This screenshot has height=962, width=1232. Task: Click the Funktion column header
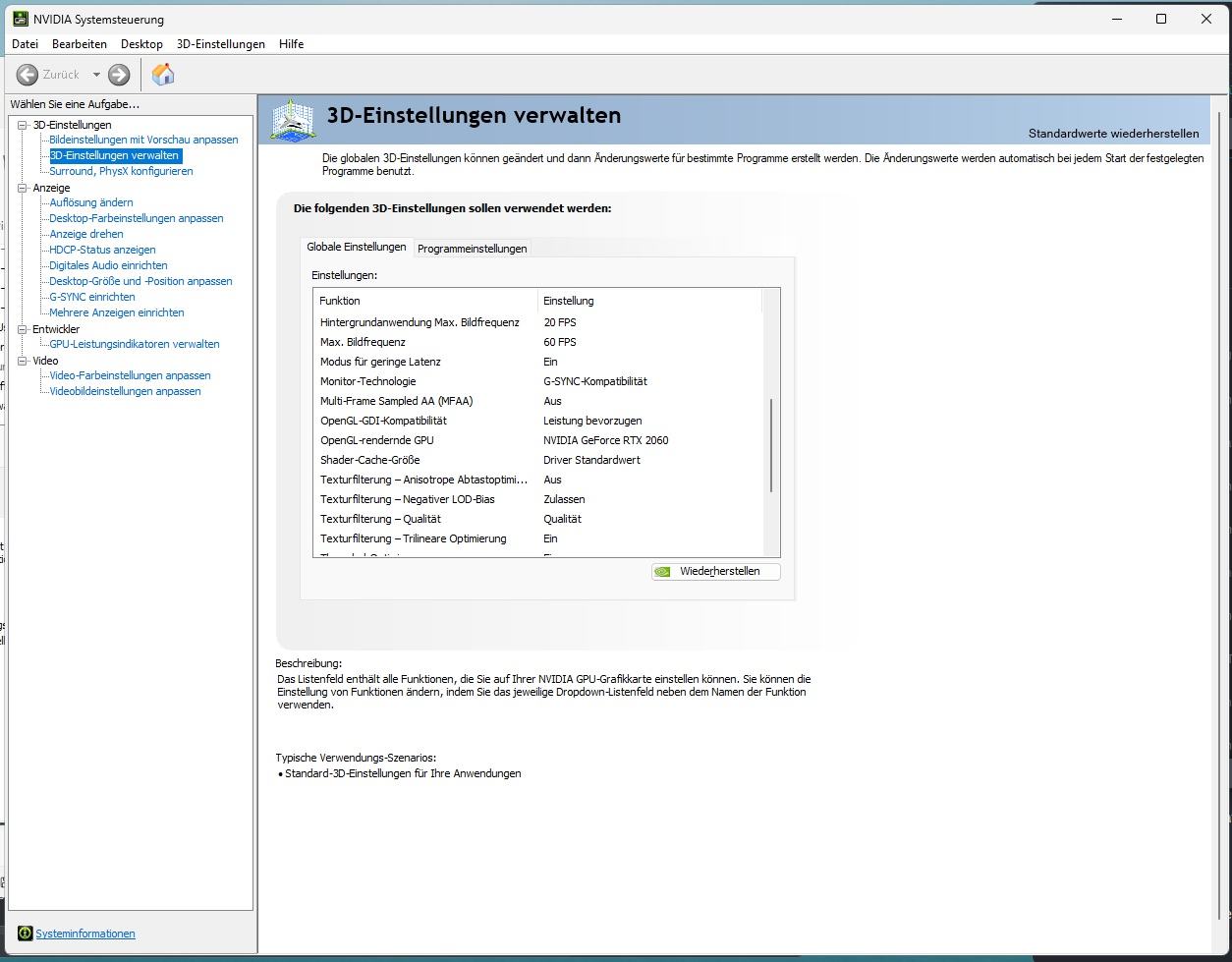point(425,301)
